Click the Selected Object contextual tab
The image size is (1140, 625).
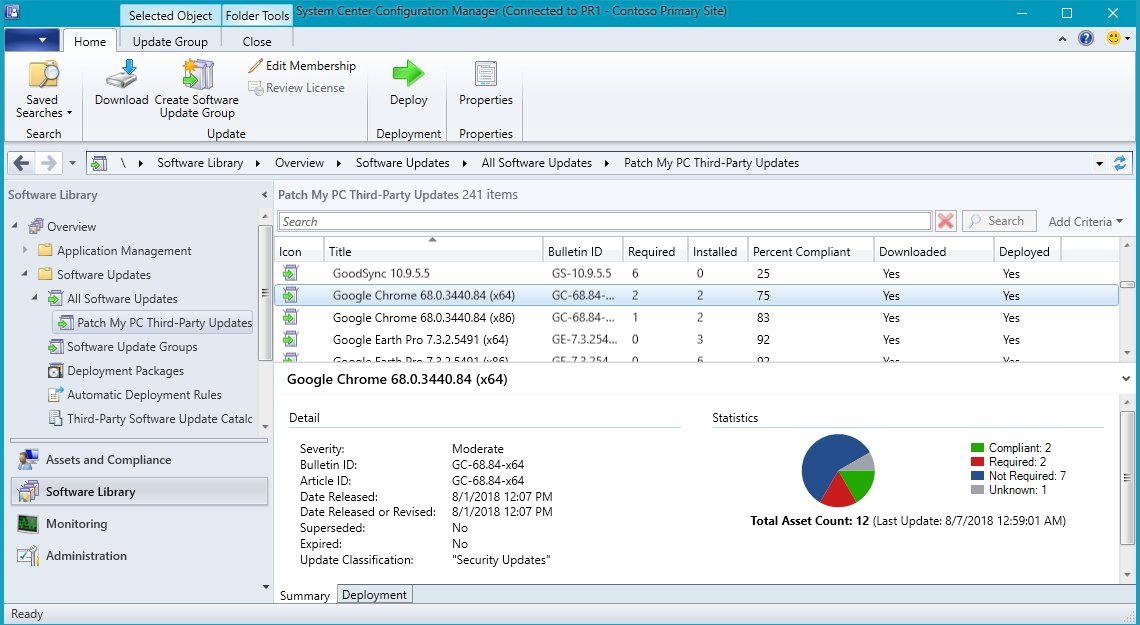[x=170, y=15]
